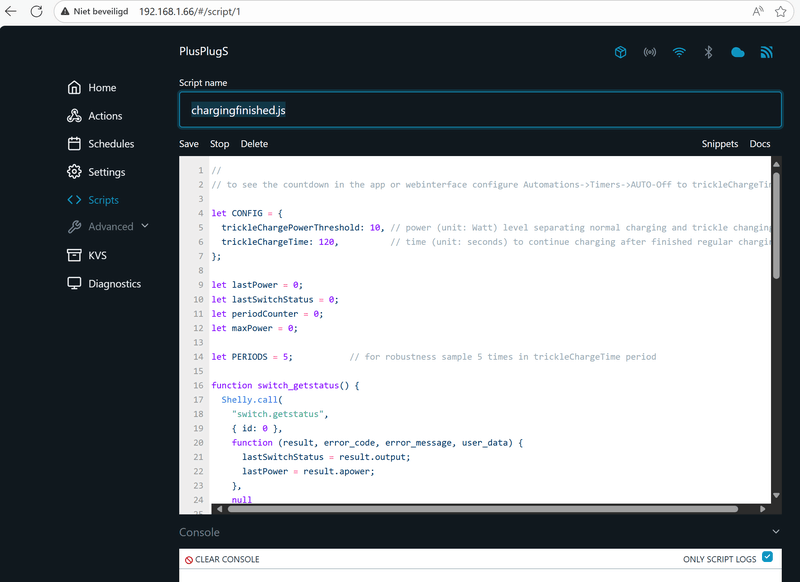The width and height of the screenshot is (800, 582).
Task: Click the favorites star icon
Action: [x=781, y=11]
